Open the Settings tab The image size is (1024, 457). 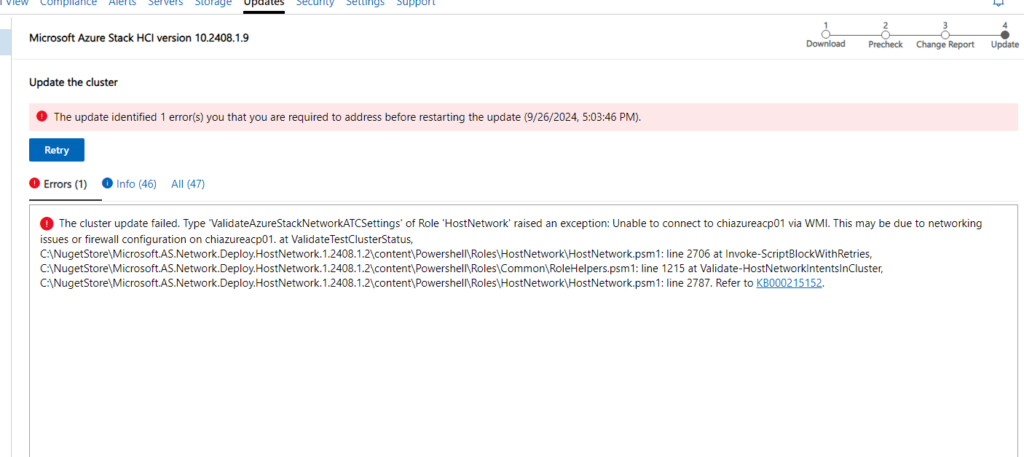[x=364, y=3]
